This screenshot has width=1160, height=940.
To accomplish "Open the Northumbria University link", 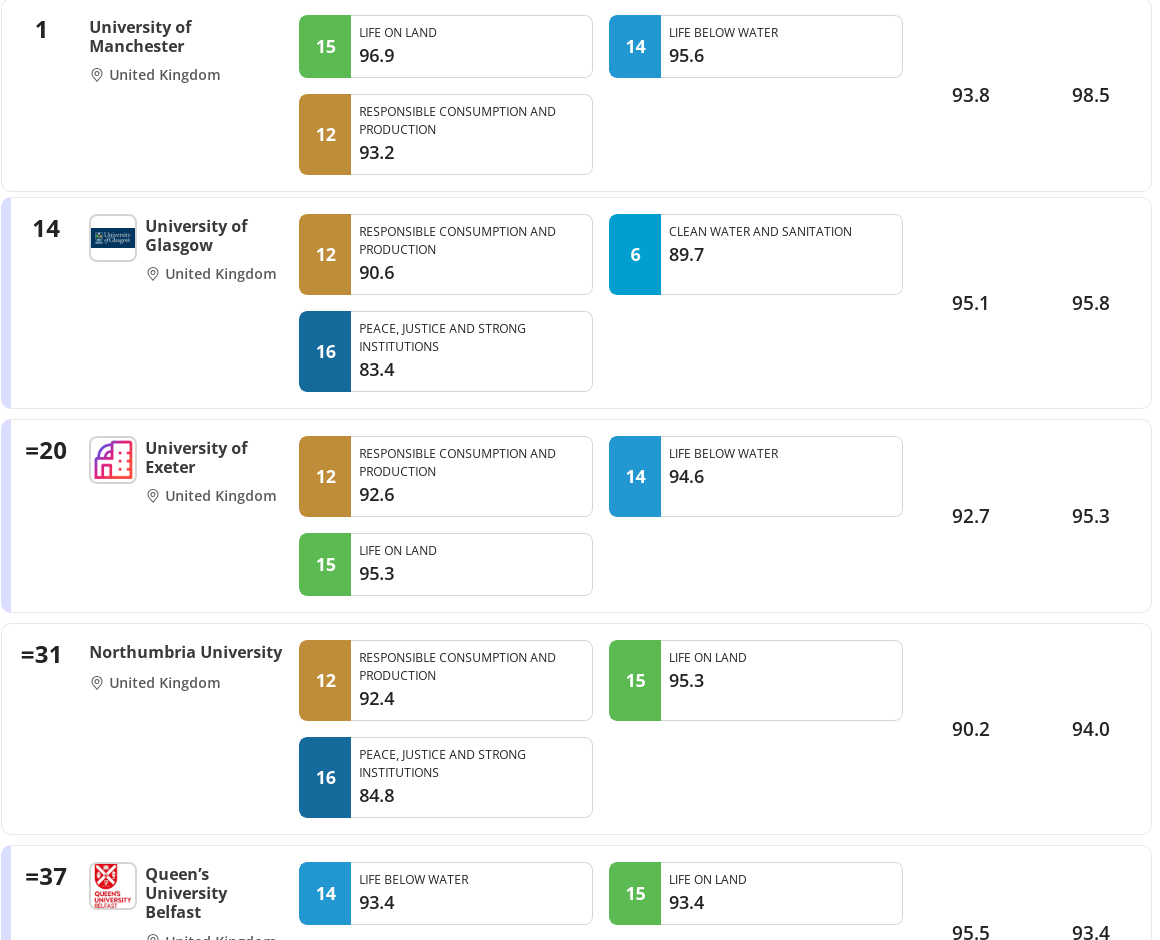I will point(186,652).
